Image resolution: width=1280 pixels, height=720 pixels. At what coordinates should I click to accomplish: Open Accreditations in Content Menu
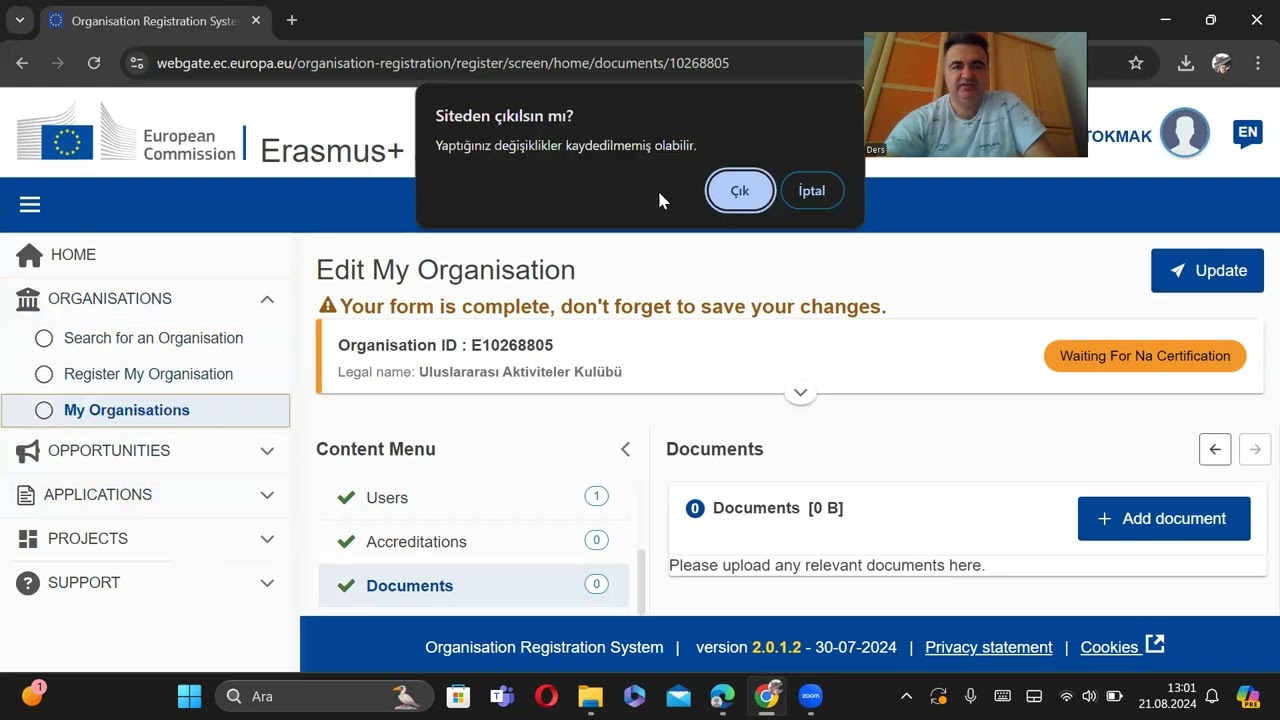474,542
